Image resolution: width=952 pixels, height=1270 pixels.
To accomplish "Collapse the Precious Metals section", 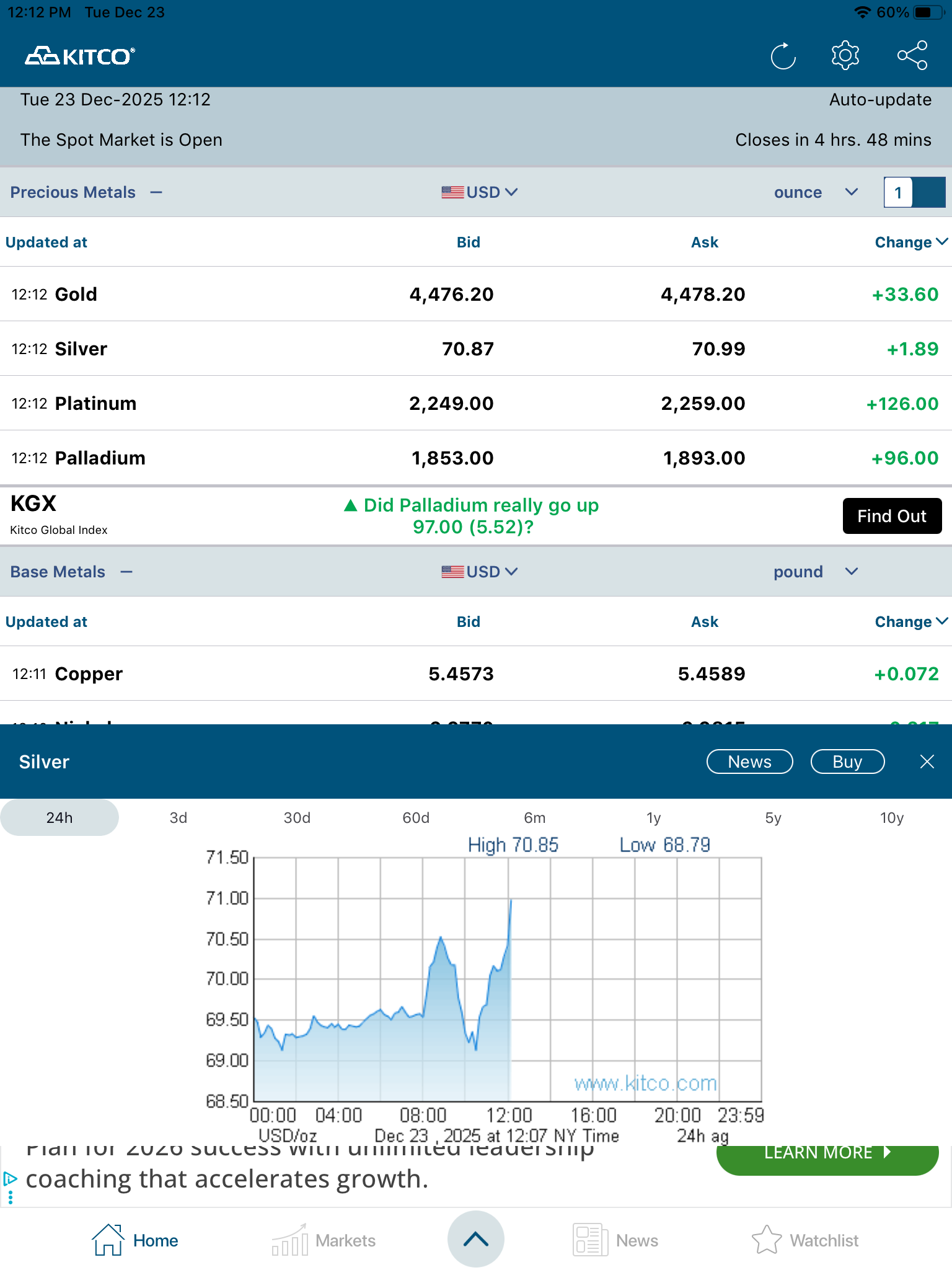I will [156, 192].
